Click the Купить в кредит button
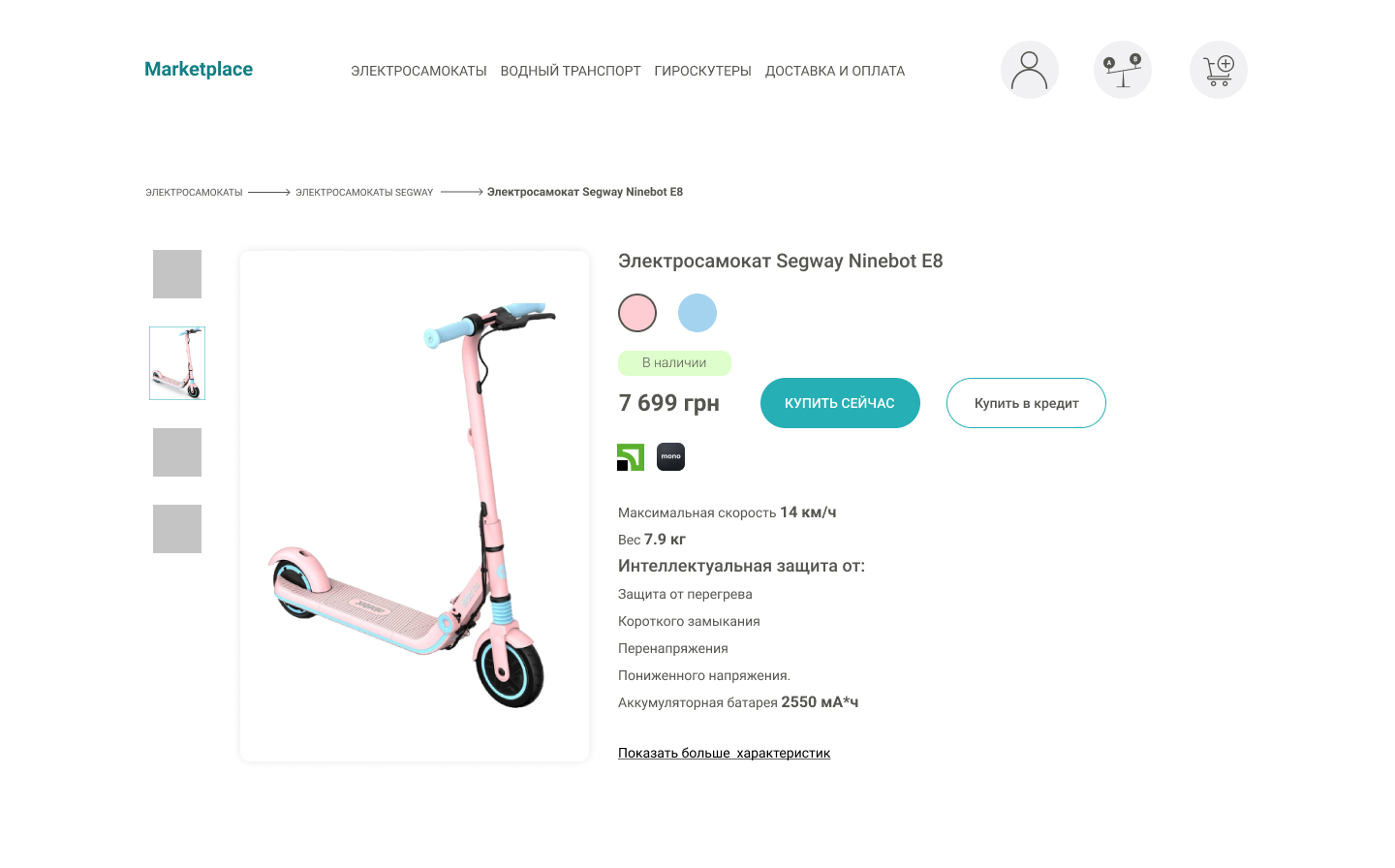This screenshot has width=1395, height=868. click(1026, 403)
